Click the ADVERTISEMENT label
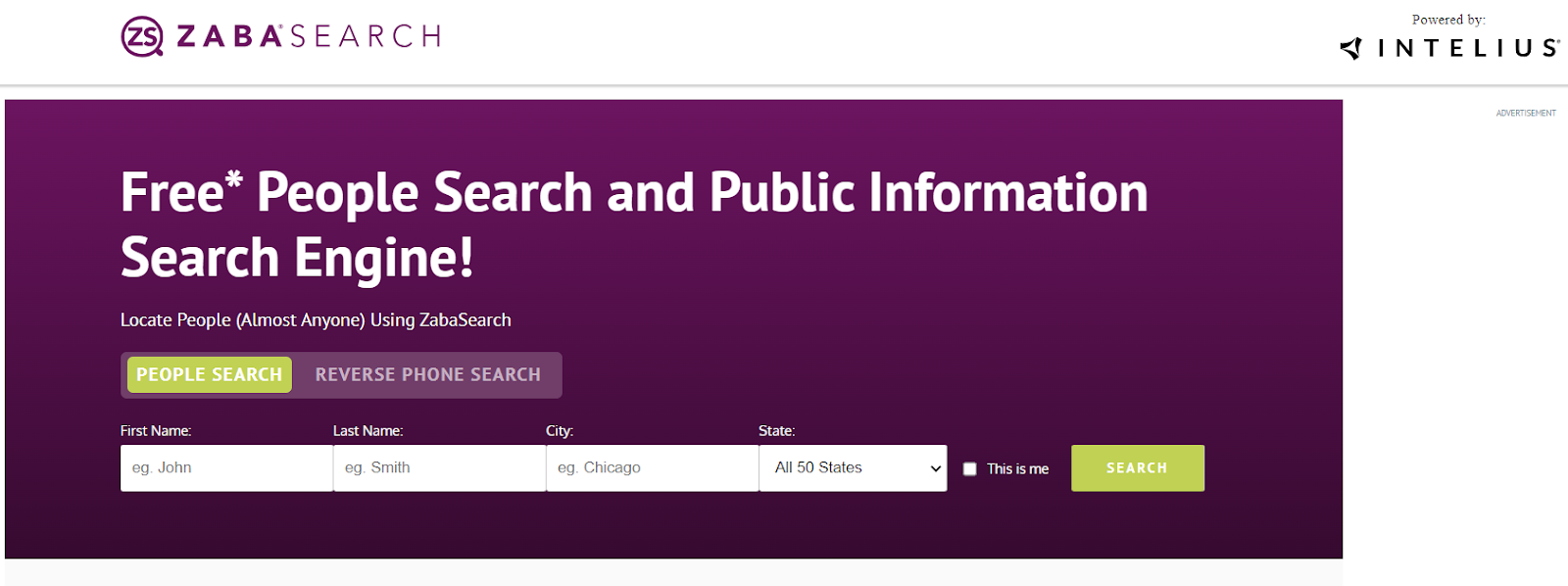The width and height of the screenshot is (1568, 586). point(1526,113)
